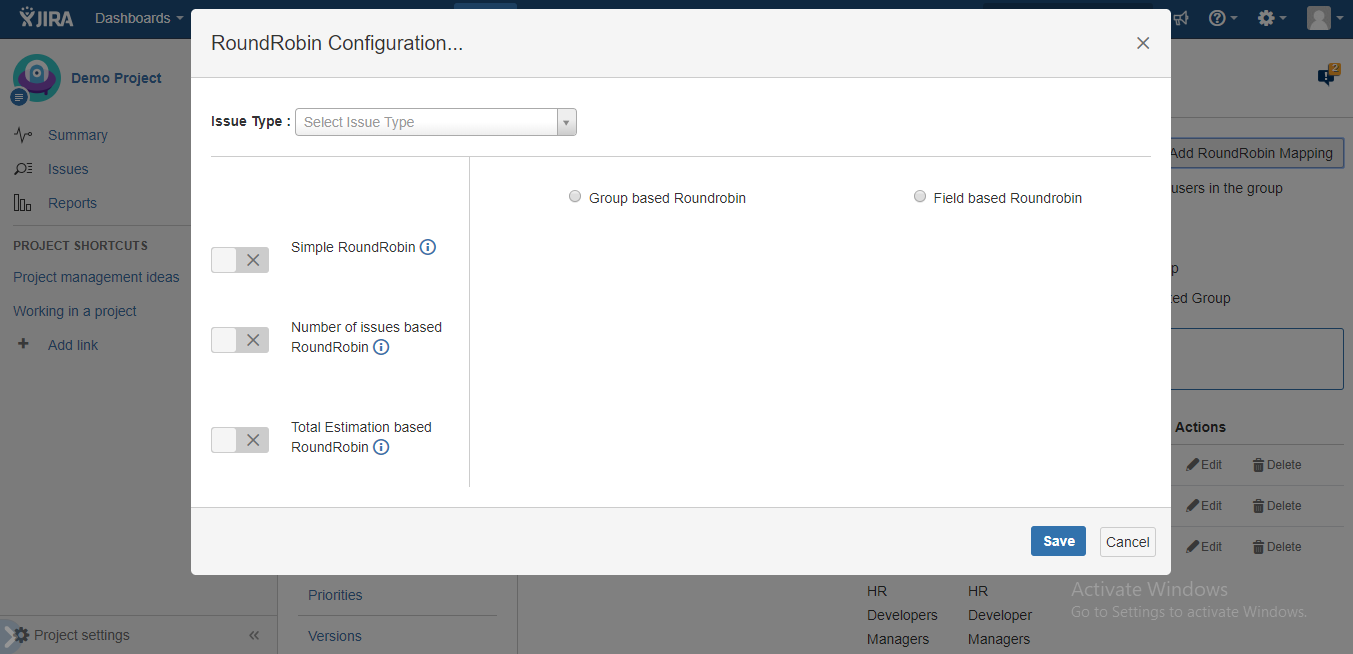Toggle Total Estimation based RoundRobin switch
This screenshot has width=1353, height=654.
(x=240, y=440)
